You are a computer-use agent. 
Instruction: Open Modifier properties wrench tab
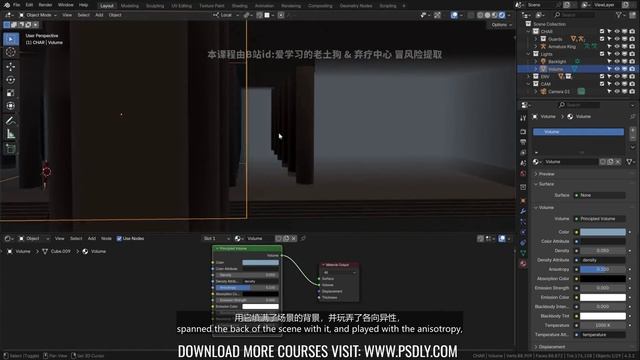pyautogui.click(x=523, y=211)
